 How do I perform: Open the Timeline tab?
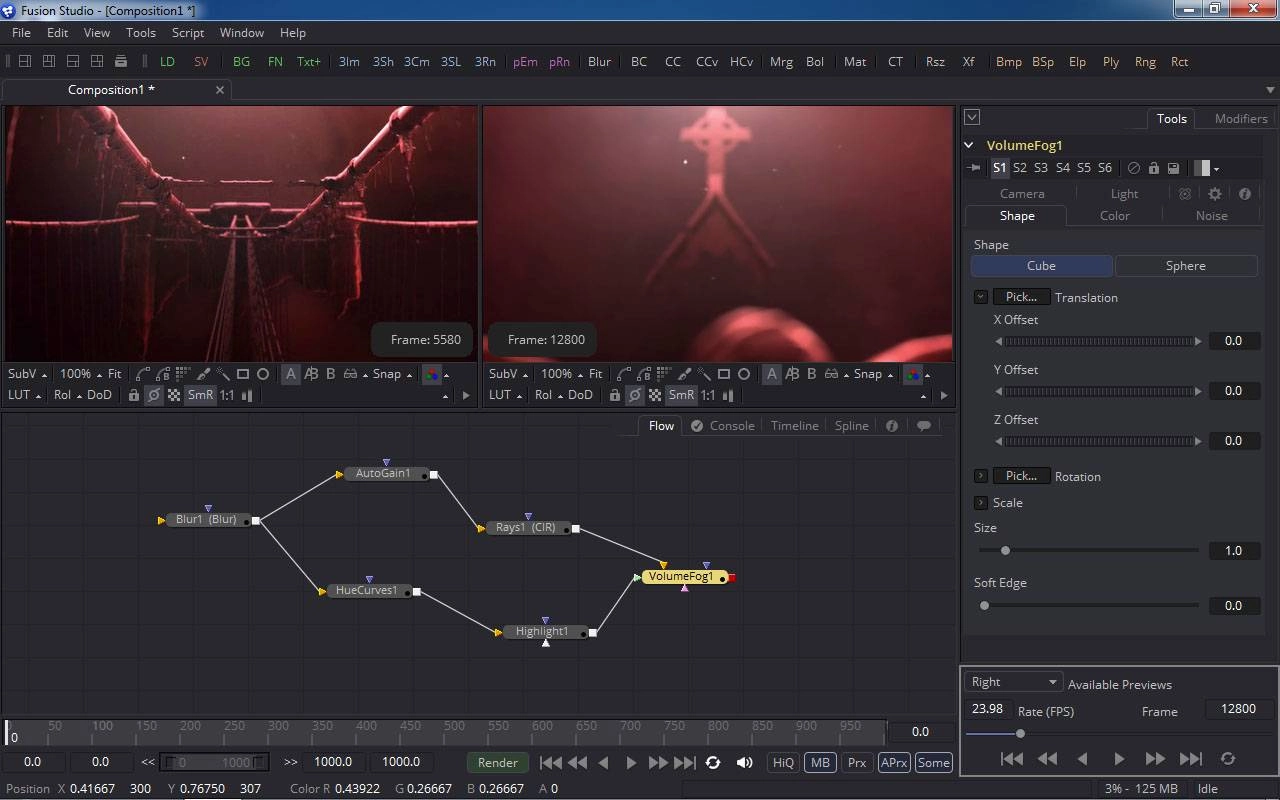point(795,425)
